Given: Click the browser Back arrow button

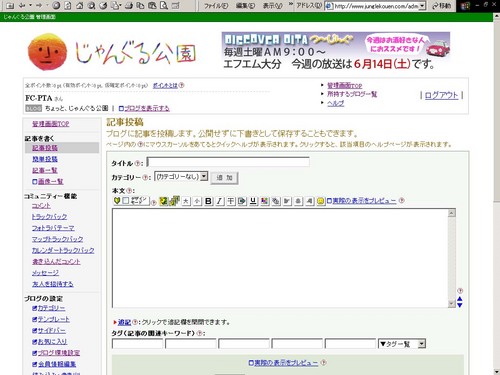Looking at the screenshot, I should (22, 6).
